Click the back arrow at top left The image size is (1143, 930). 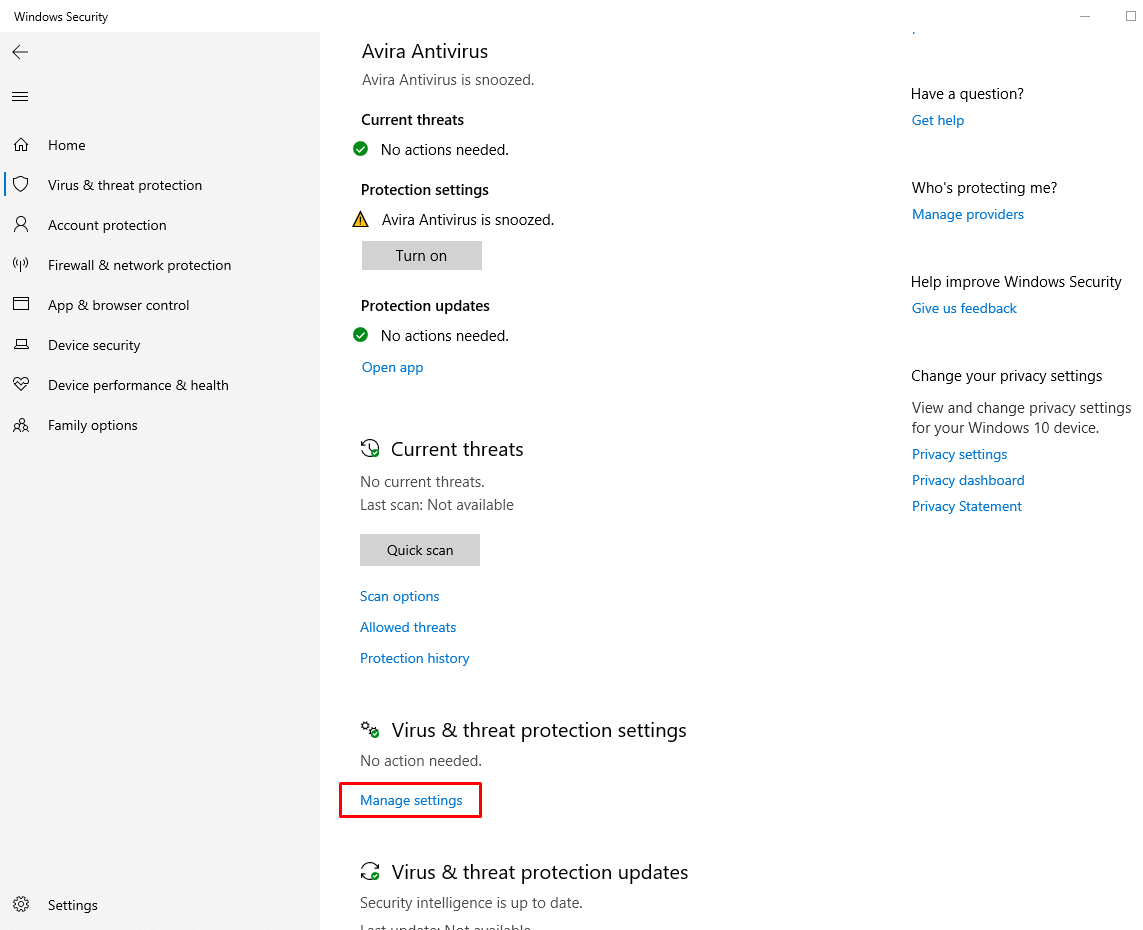coord(19,52)
